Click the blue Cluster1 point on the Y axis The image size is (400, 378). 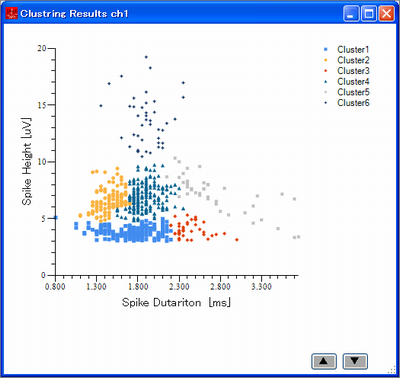tap(56, 218)
